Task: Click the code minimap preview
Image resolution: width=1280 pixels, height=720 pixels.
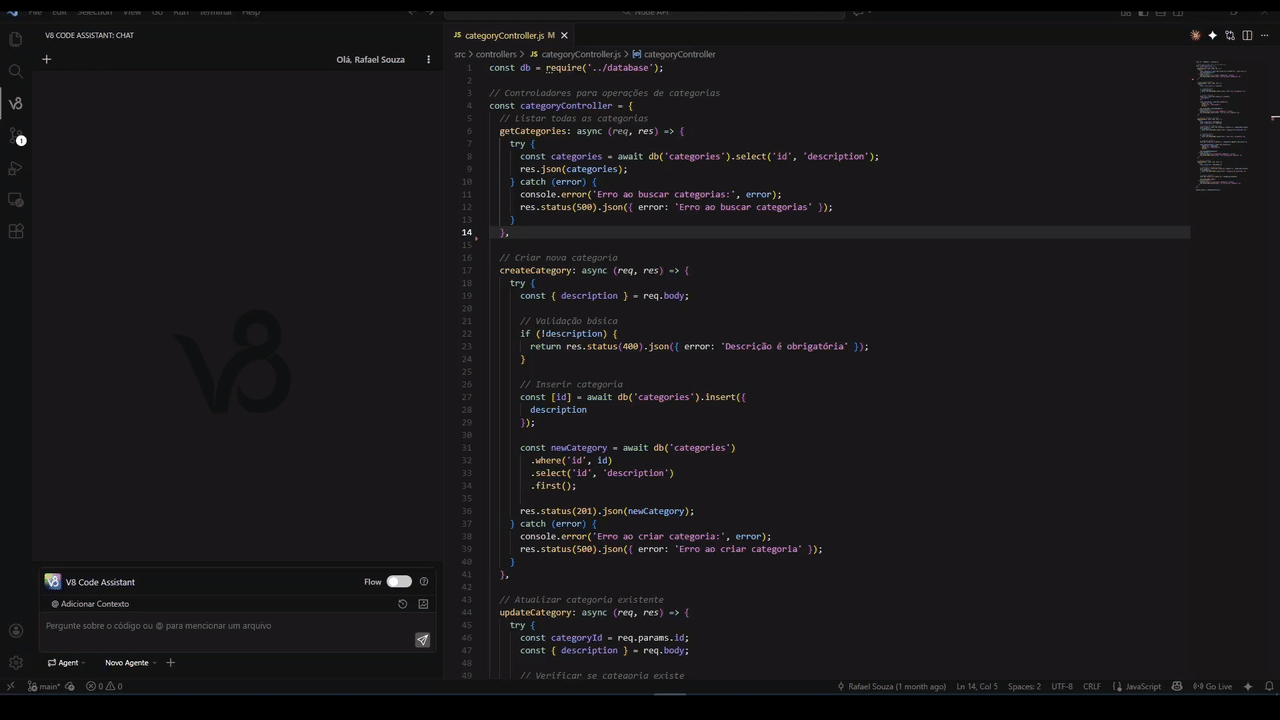Action: point(1222,126)
